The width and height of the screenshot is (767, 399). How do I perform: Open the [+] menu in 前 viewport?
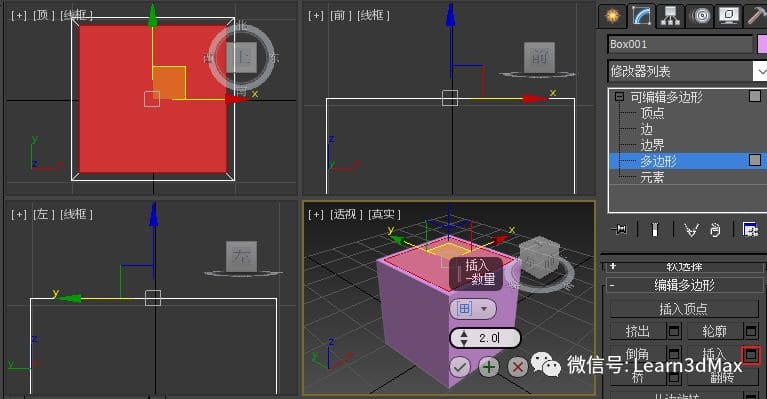pos(316,16)
